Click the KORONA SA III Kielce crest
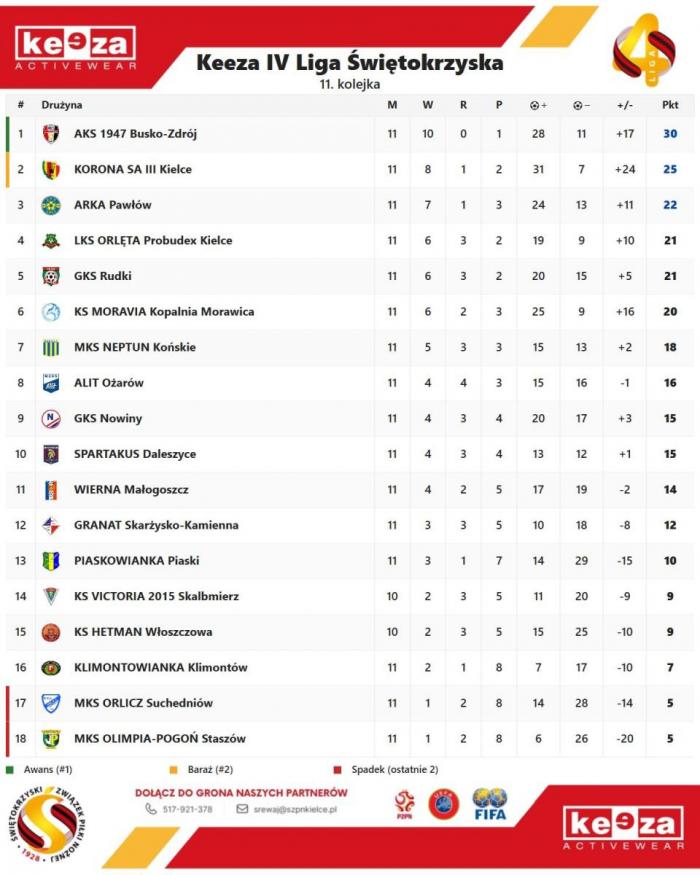Screen dimensions: 700x875 click(51, 170)
